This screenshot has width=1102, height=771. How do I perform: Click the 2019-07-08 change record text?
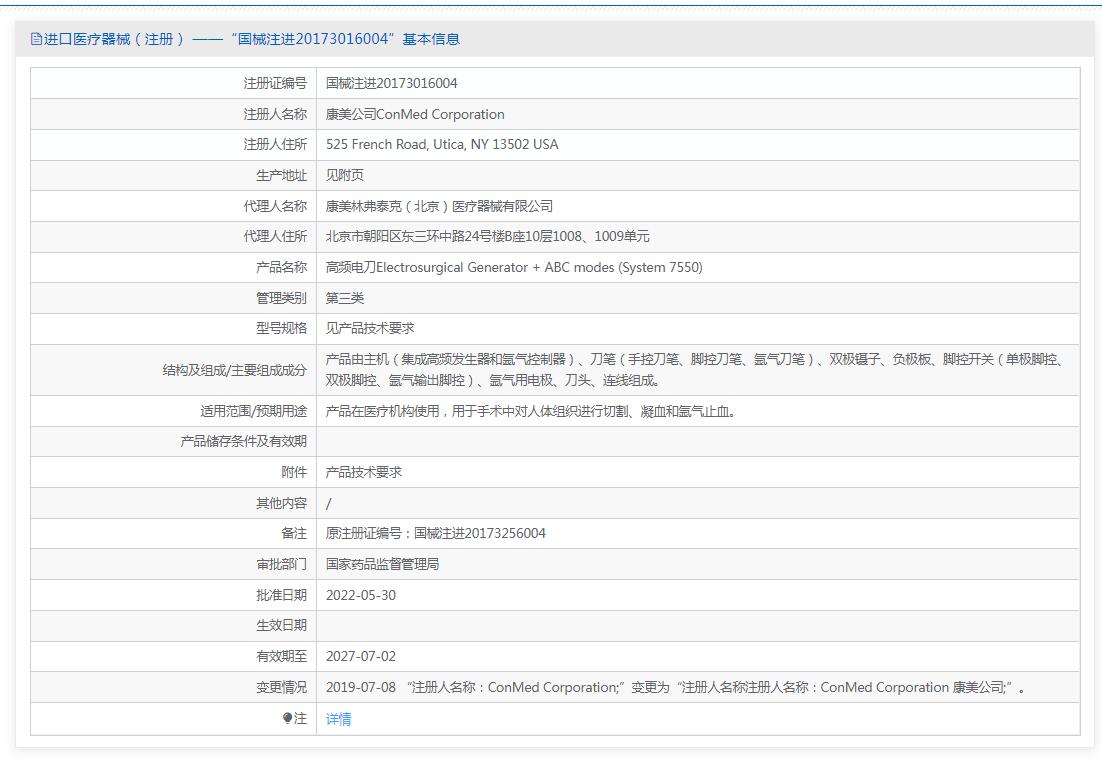tap(675, 687)
